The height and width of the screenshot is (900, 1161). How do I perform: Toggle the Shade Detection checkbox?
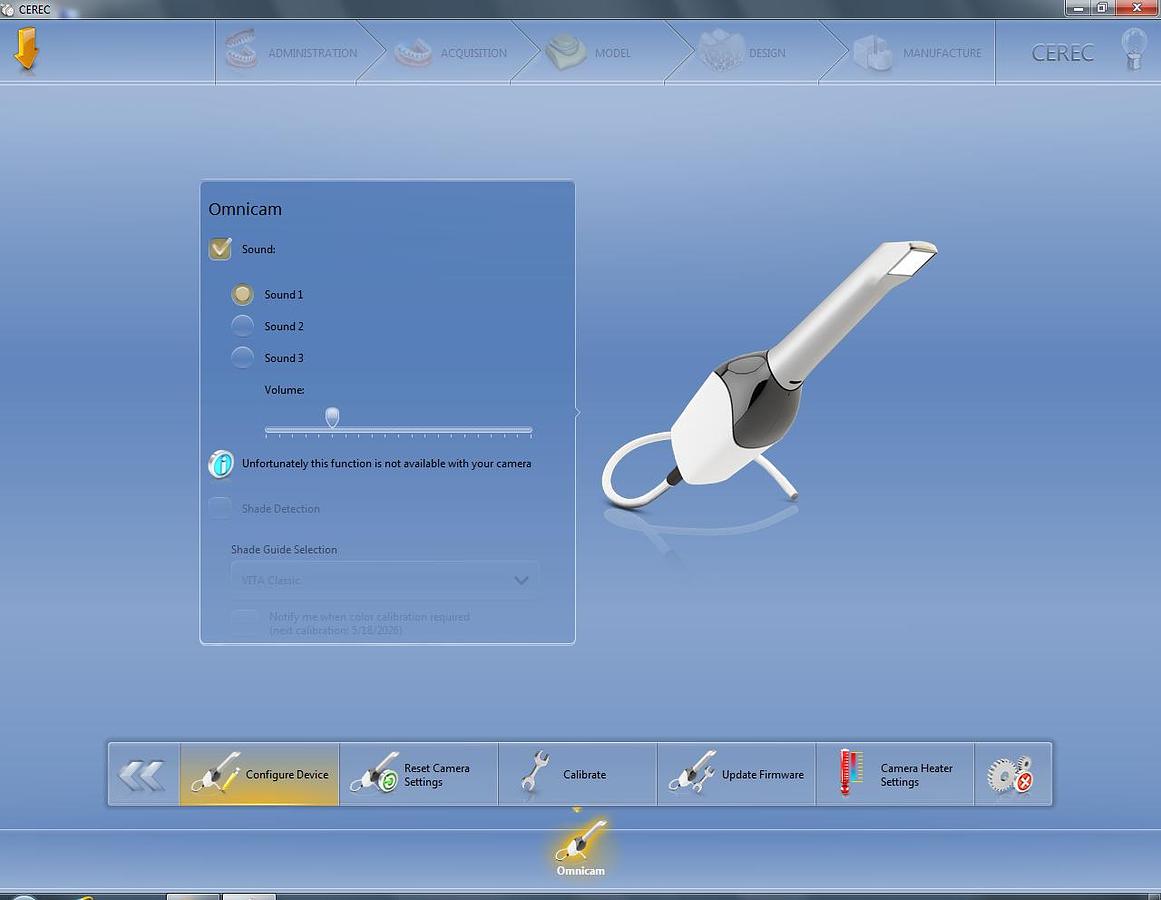click(220, 508)
